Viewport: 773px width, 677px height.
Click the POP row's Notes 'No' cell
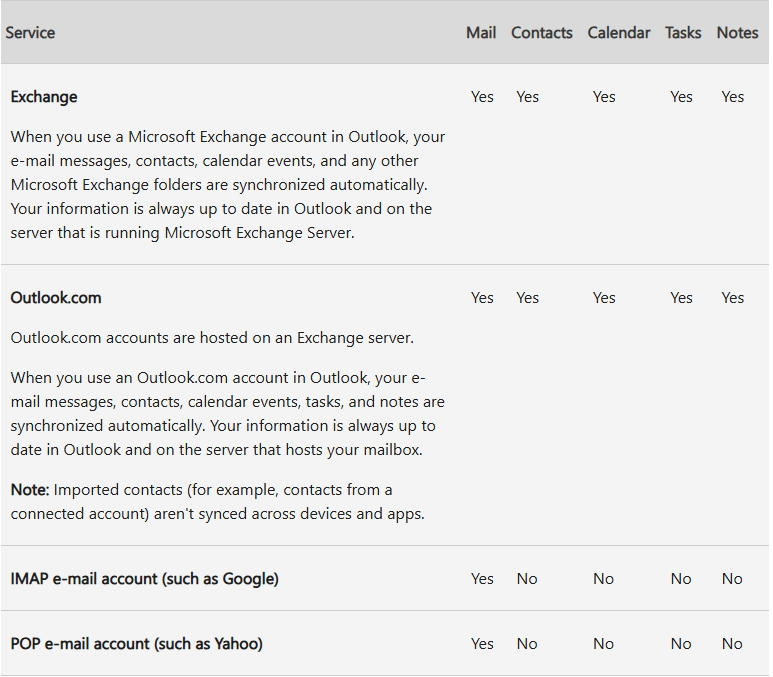pyautogui.click(x=732, y=644)
